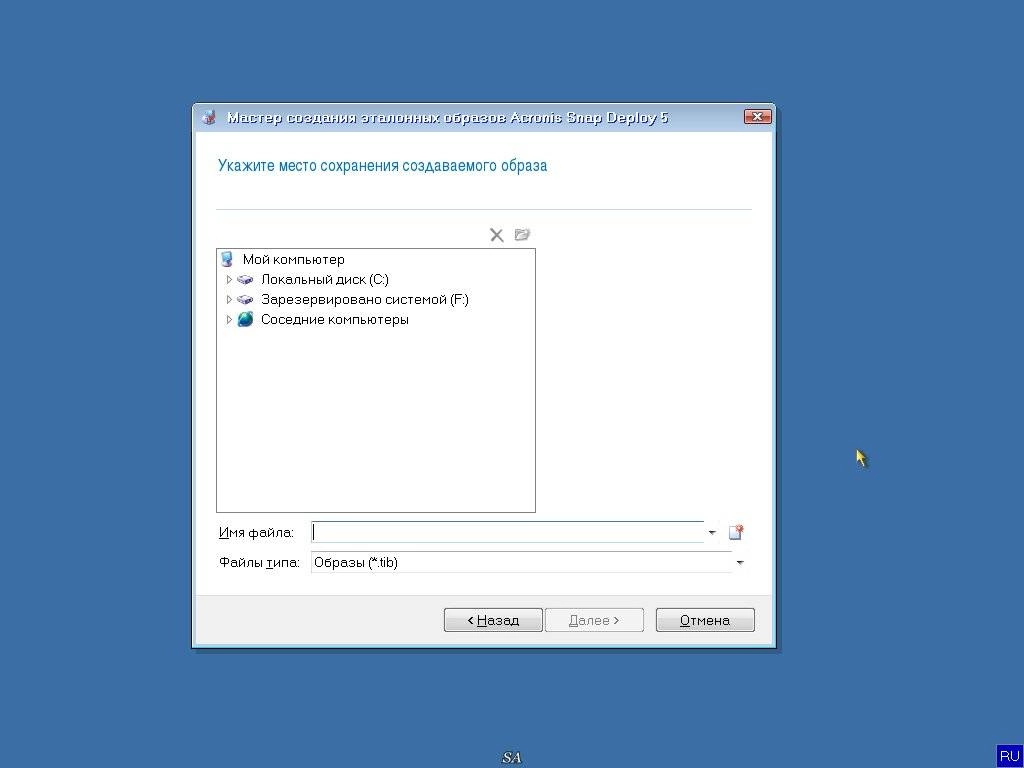1024x768 pixels.
Task: Click the generate file name icon
Action: (x=736, y=532)
